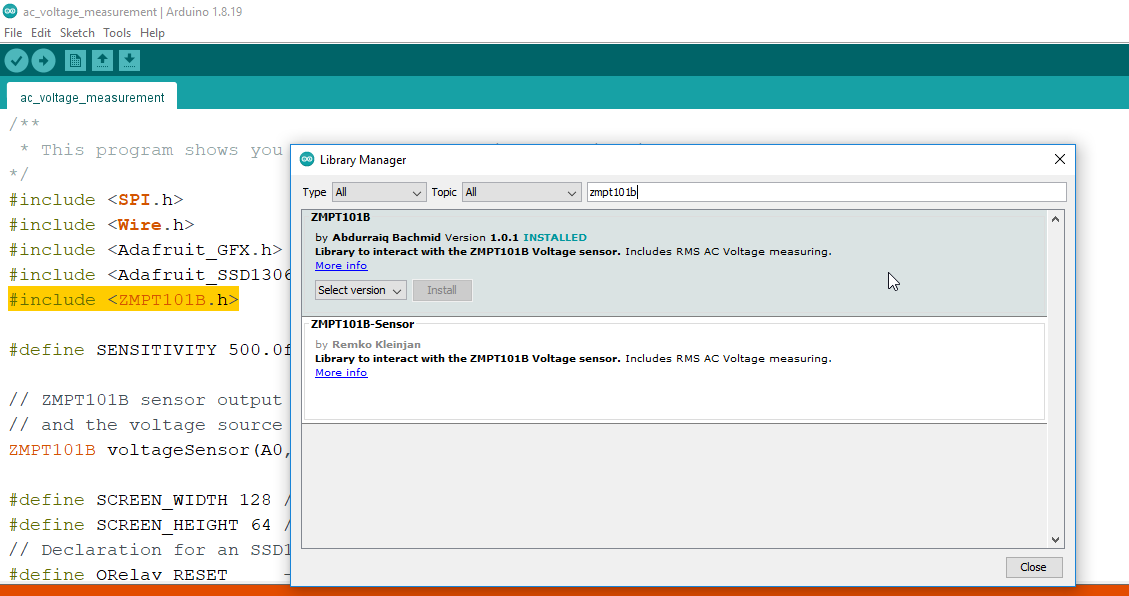Click Close button at the dialog bottom
The width and height of the screenshot is (1129, 596).
tap(1034, 567)
